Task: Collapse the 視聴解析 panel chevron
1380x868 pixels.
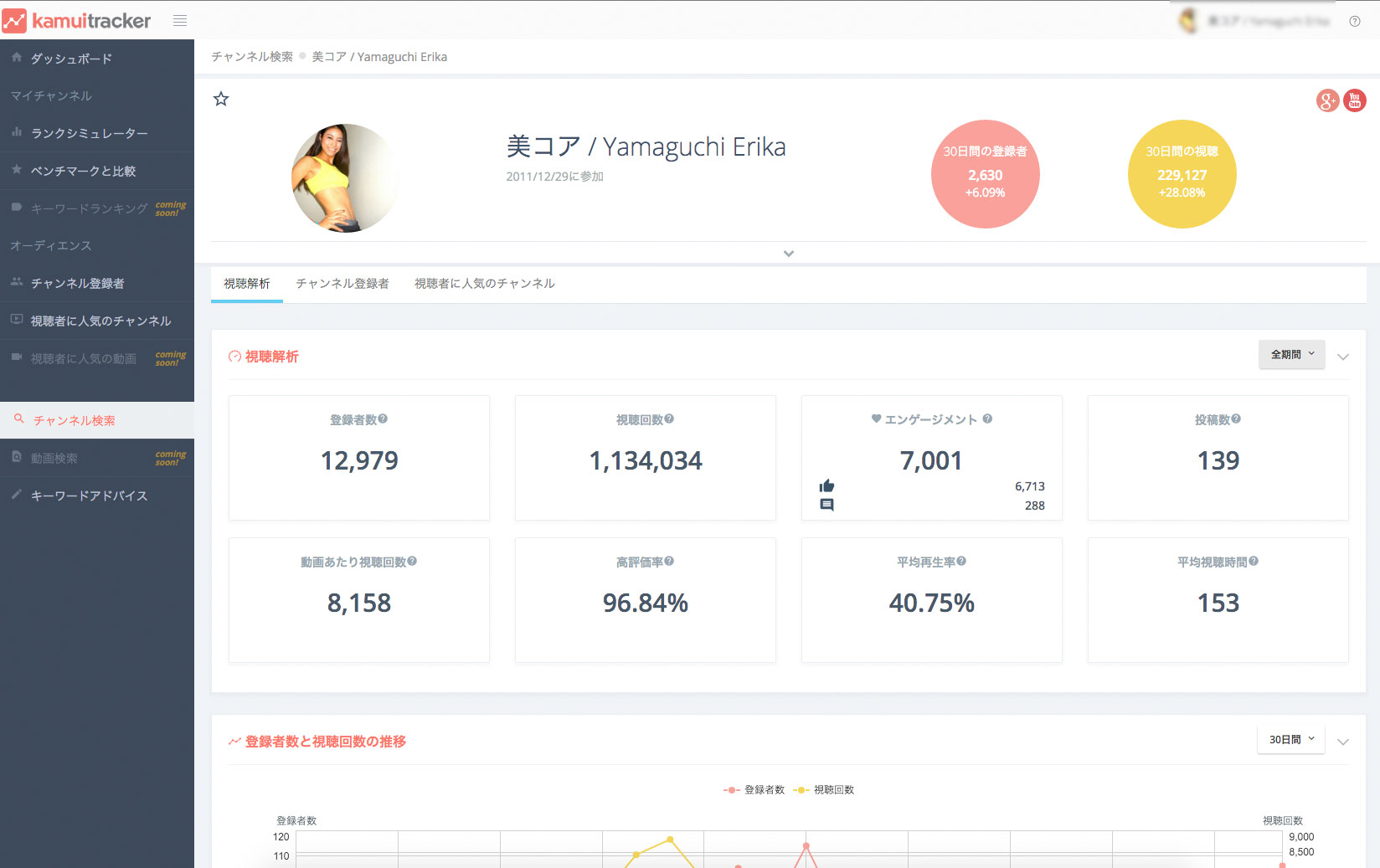Action: 1343,357
